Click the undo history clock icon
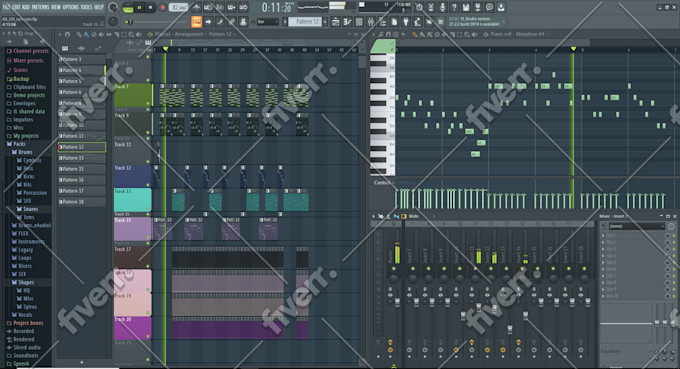This screenshot has width=680, height=369. pyautogui.click(x=419, y=7)
